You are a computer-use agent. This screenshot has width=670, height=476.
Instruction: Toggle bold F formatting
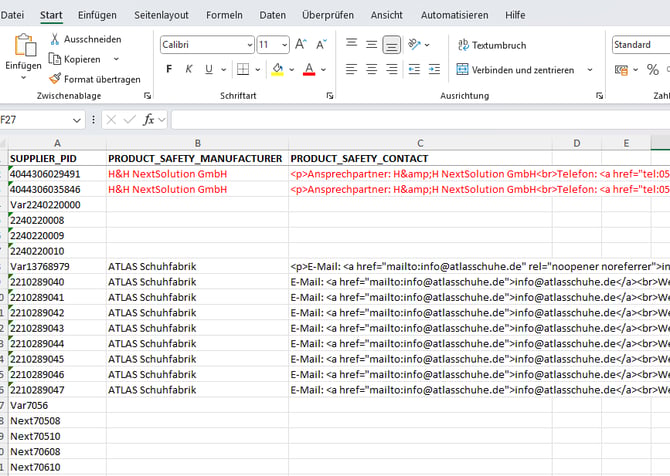point(169,70)
